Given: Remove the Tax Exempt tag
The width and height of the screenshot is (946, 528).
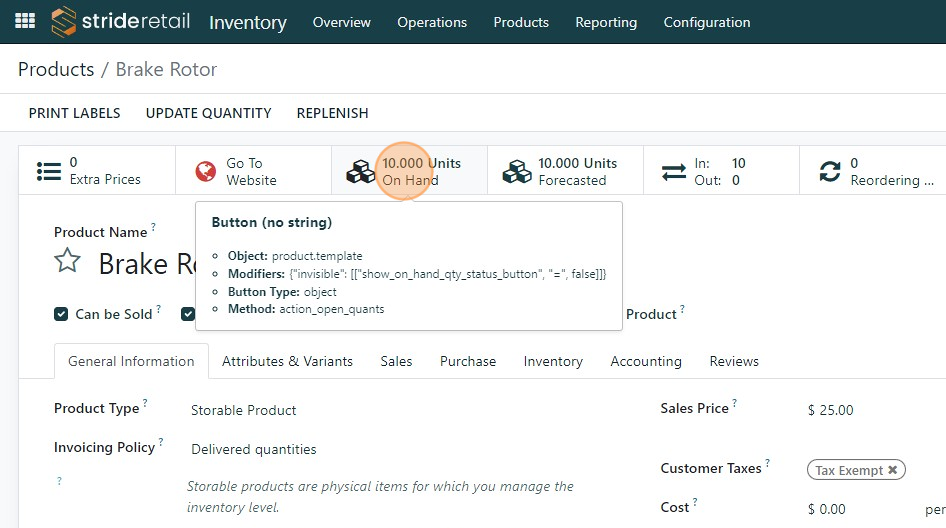Looking at the screenshot, I should pyautogui.click(x=893, y=470).
